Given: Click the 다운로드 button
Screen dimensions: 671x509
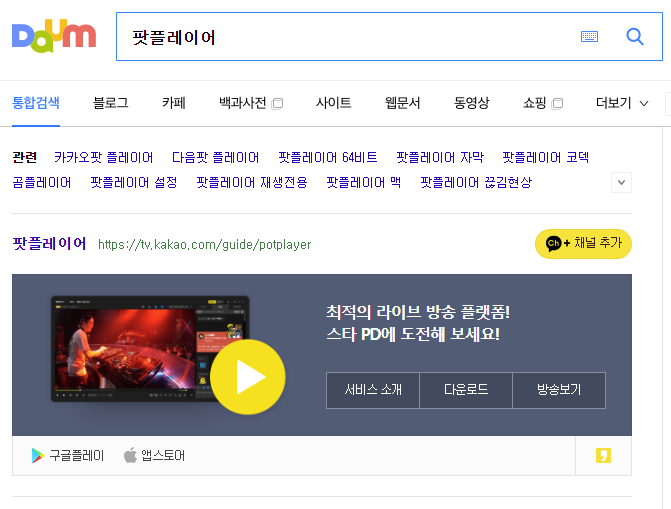Looking at the screenshot, I should (x=466, y=390).
